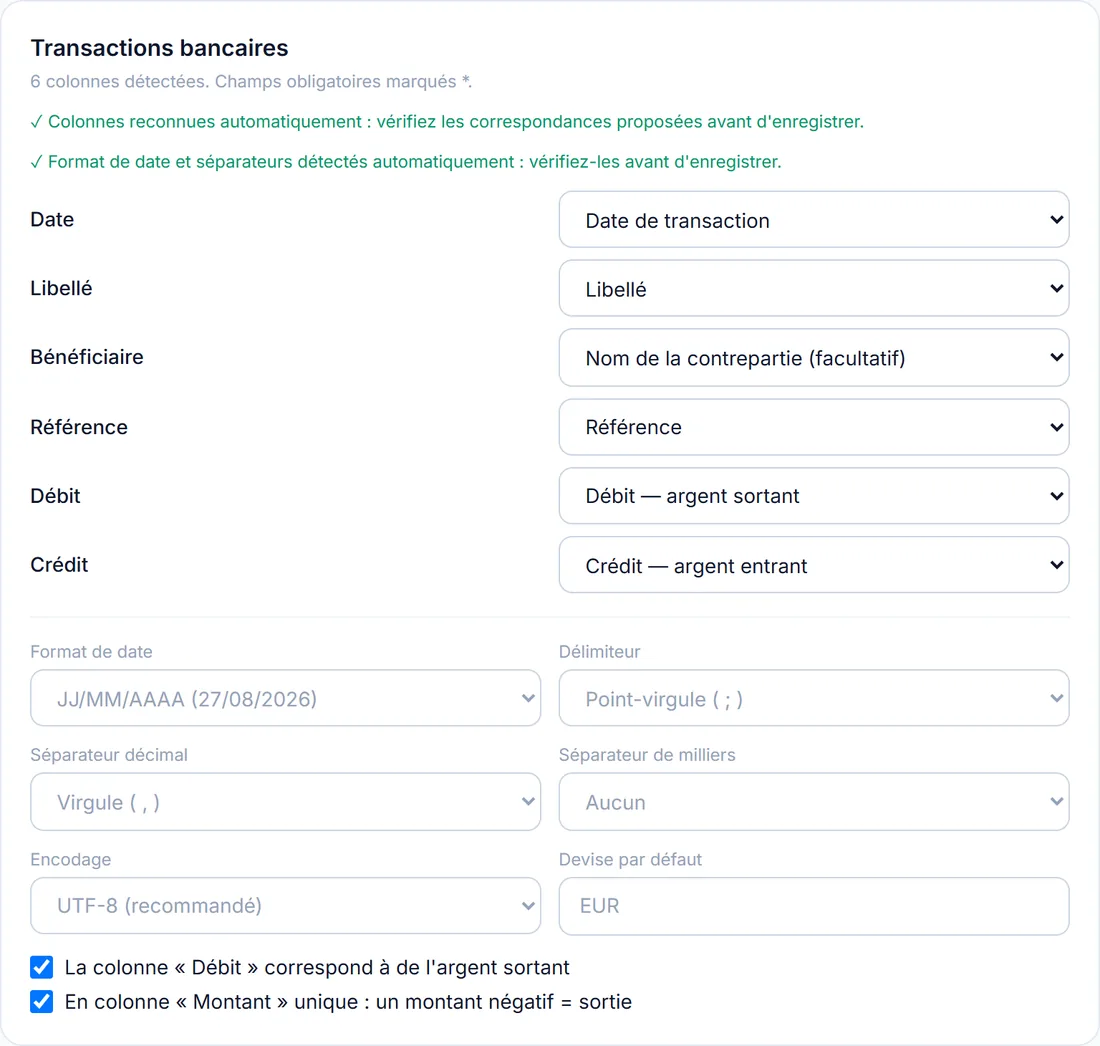Image resolution: width=1100 pixels, height=1046 pixels.
Task: Click the "La colonne « Débit »" checkbox label
Action: coord(317,967)
